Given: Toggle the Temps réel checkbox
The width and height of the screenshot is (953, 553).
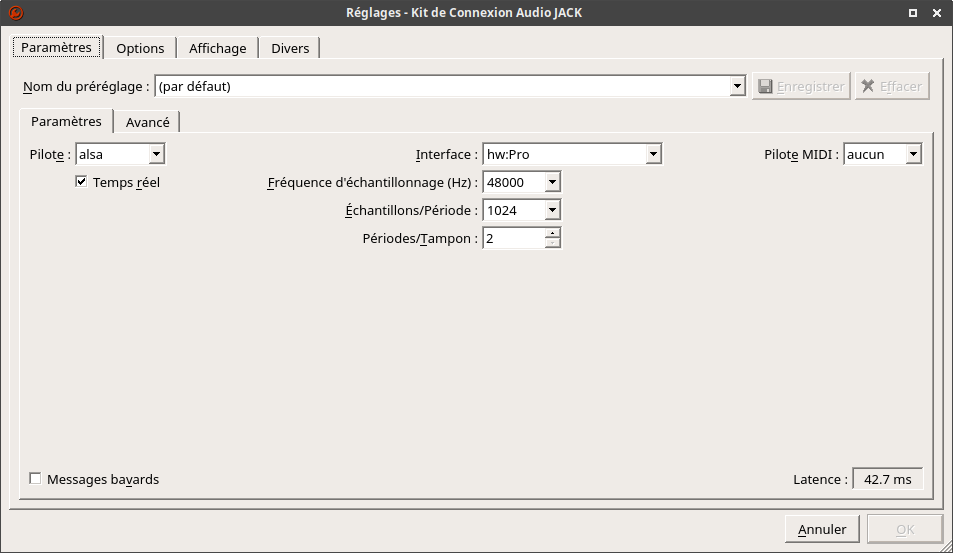Looking at the screenshot, I should pyautogui.click(x=81, y=182).
